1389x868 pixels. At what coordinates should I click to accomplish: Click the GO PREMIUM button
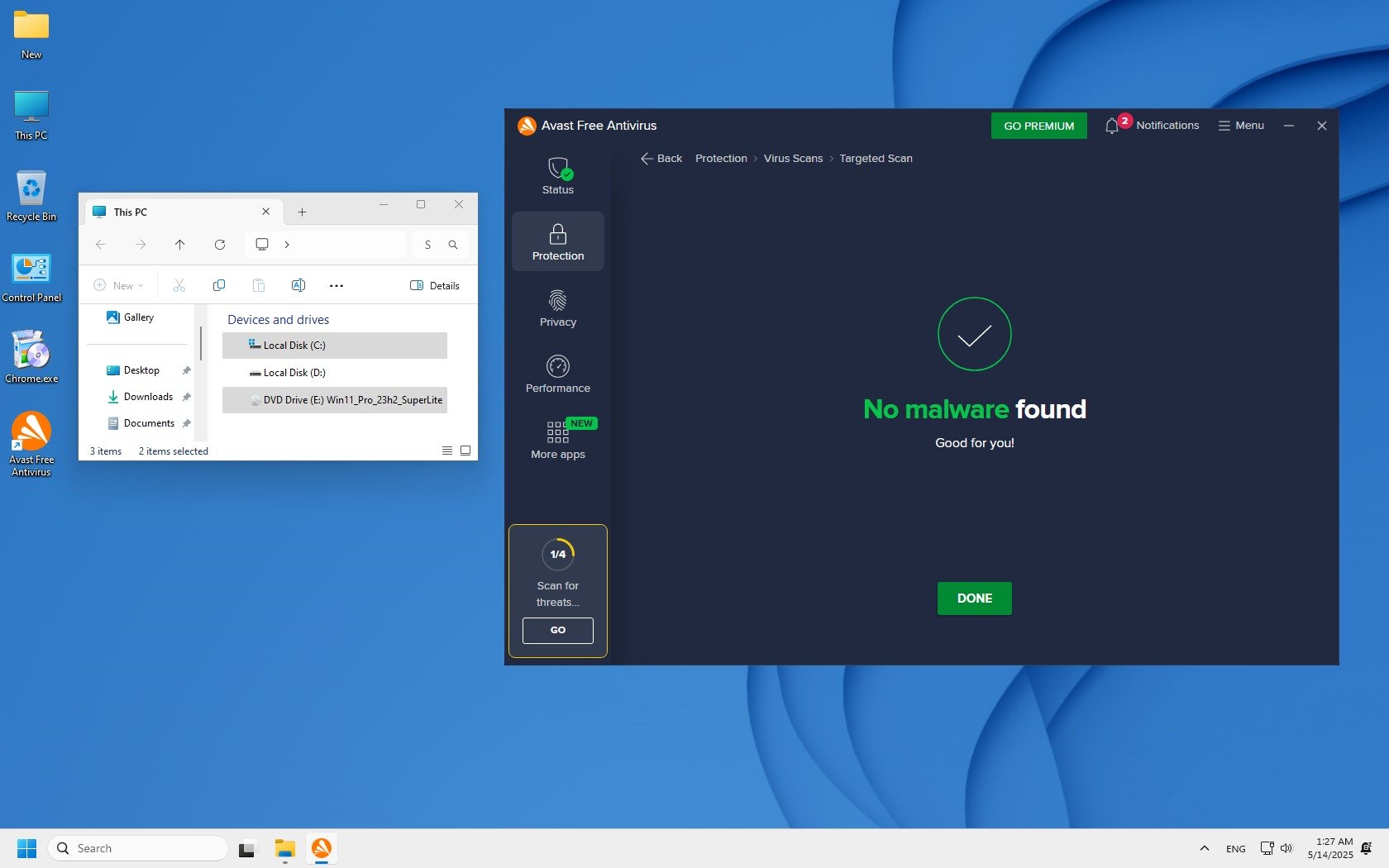click(1039, 126)
